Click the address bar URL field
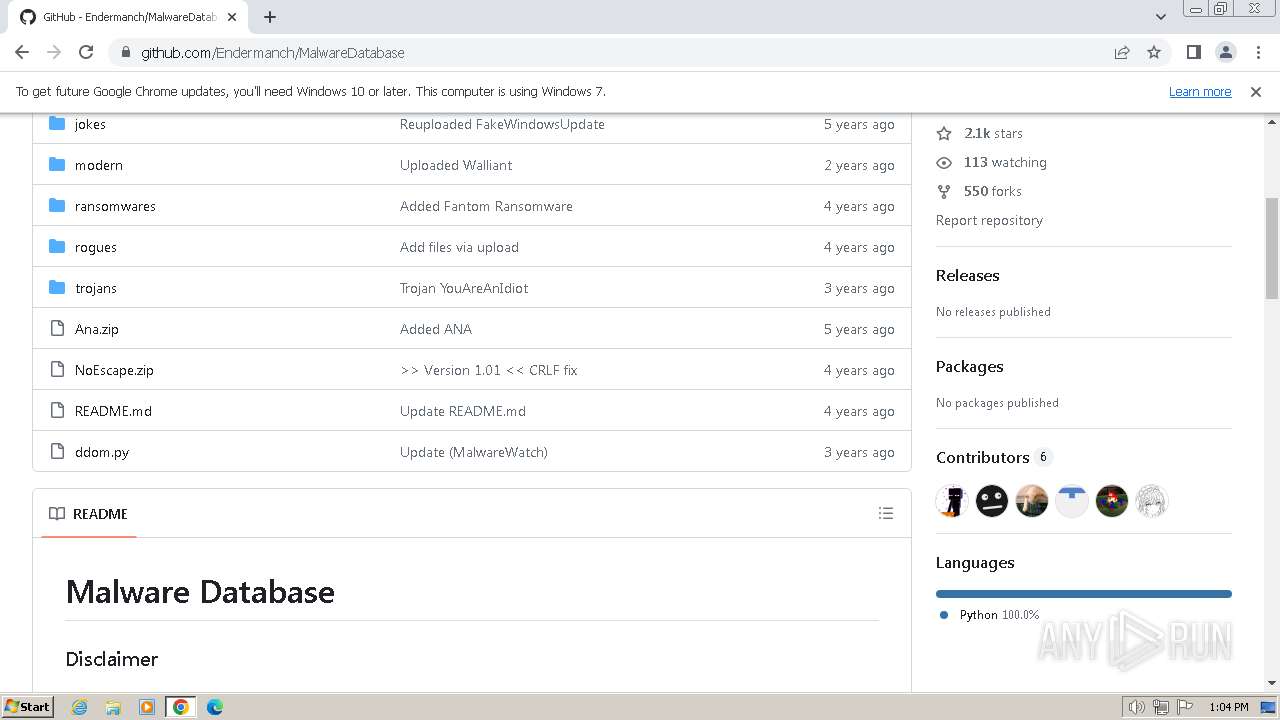Screen dimensions: 1280x720 coord(600,53)
